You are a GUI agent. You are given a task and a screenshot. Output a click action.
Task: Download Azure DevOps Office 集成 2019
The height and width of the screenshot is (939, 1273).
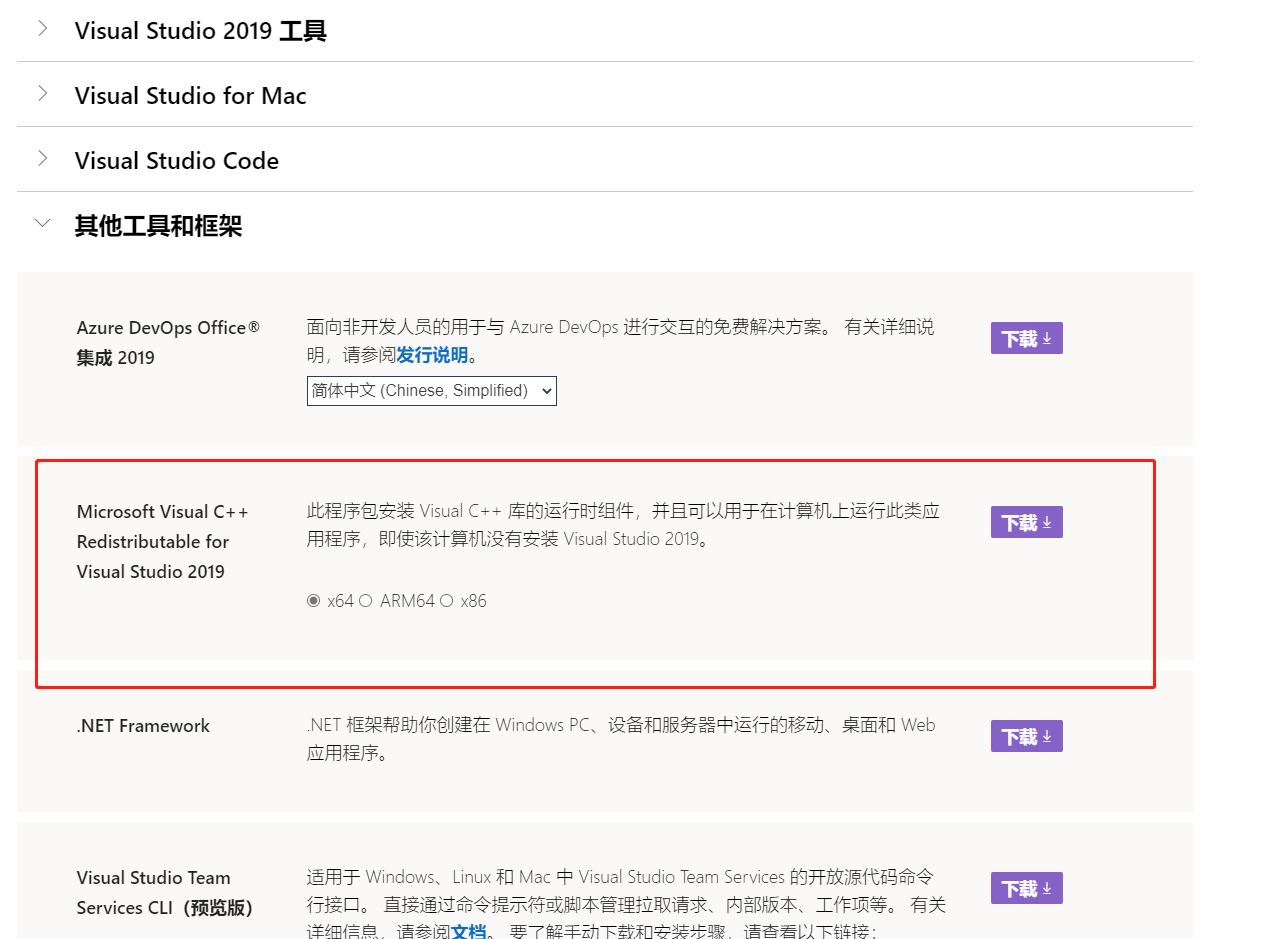pyautogui.click(x=1027, y=338)
